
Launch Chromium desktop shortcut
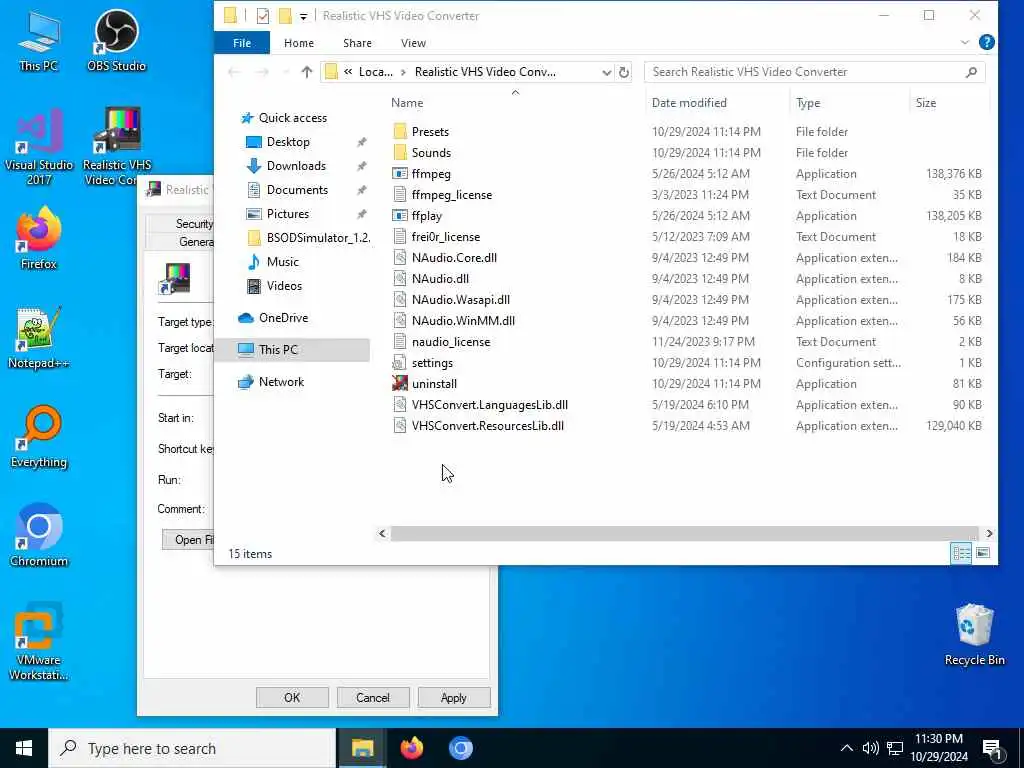point(39,536)
